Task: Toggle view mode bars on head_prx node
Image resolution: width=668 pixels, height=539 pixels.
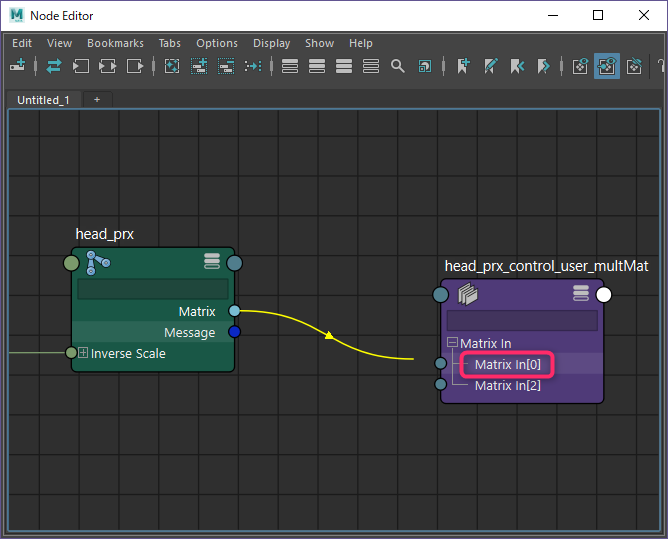Action: [211, 262]
